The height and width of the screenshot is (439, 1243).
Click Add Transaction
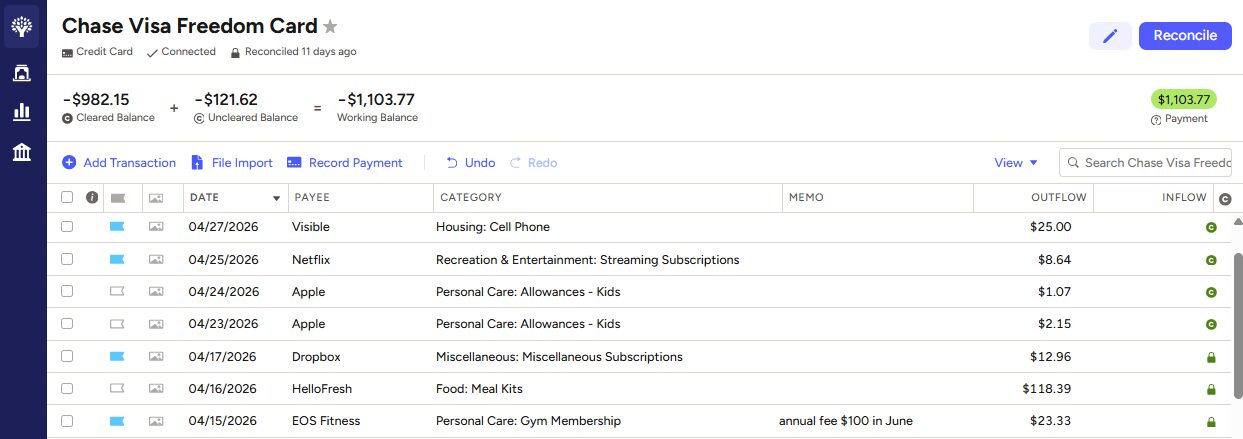click(x=119, y=162)
